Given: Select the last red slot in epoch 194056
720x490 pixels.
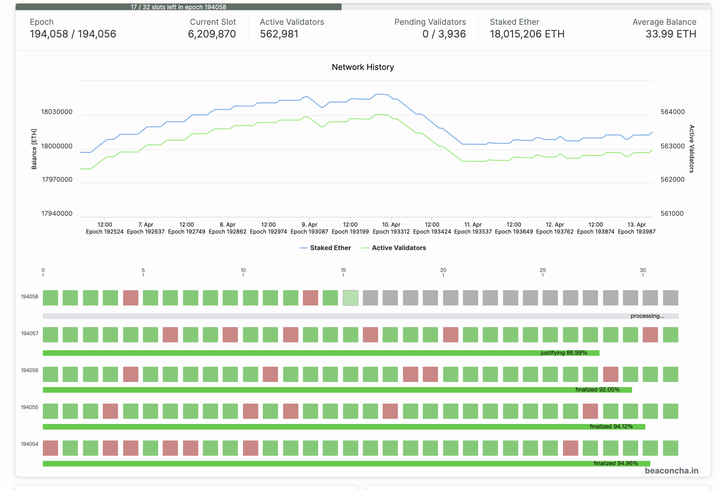Looking at the screenshot, I should tap(610, 373).
